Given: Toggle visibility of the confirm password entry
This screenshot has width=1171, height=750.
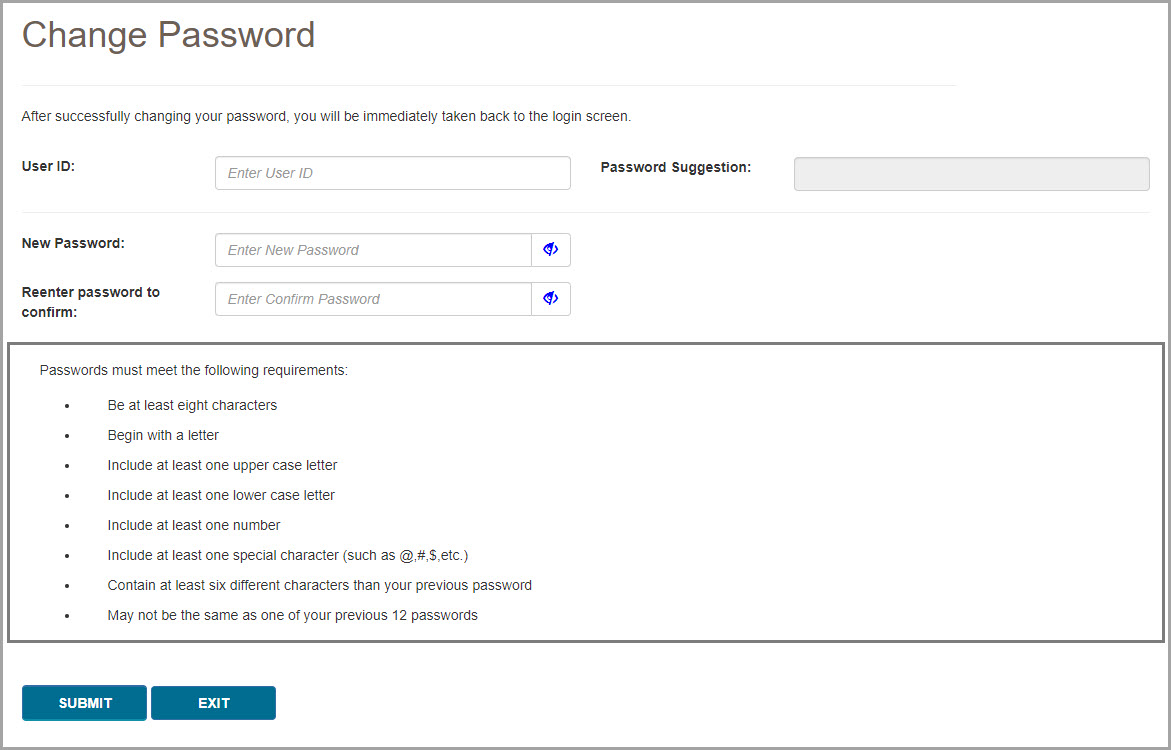Looking at the screenshot, I should tap(550, 299).
